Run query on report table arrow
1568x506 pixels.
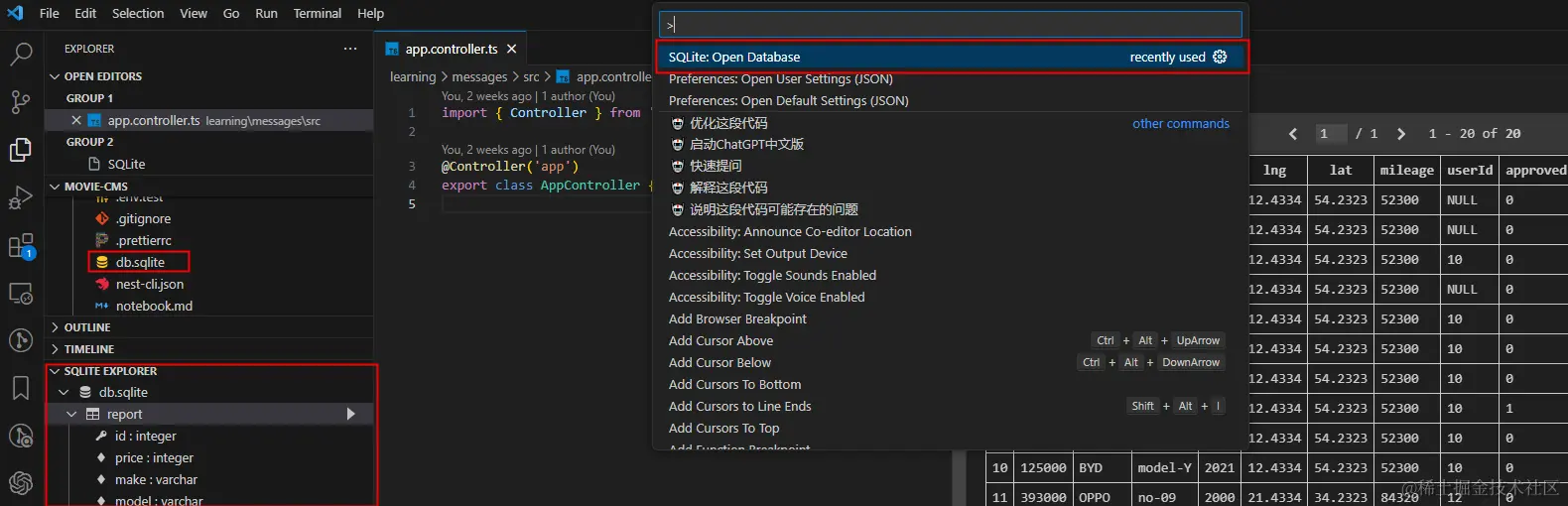click(351, 414)
